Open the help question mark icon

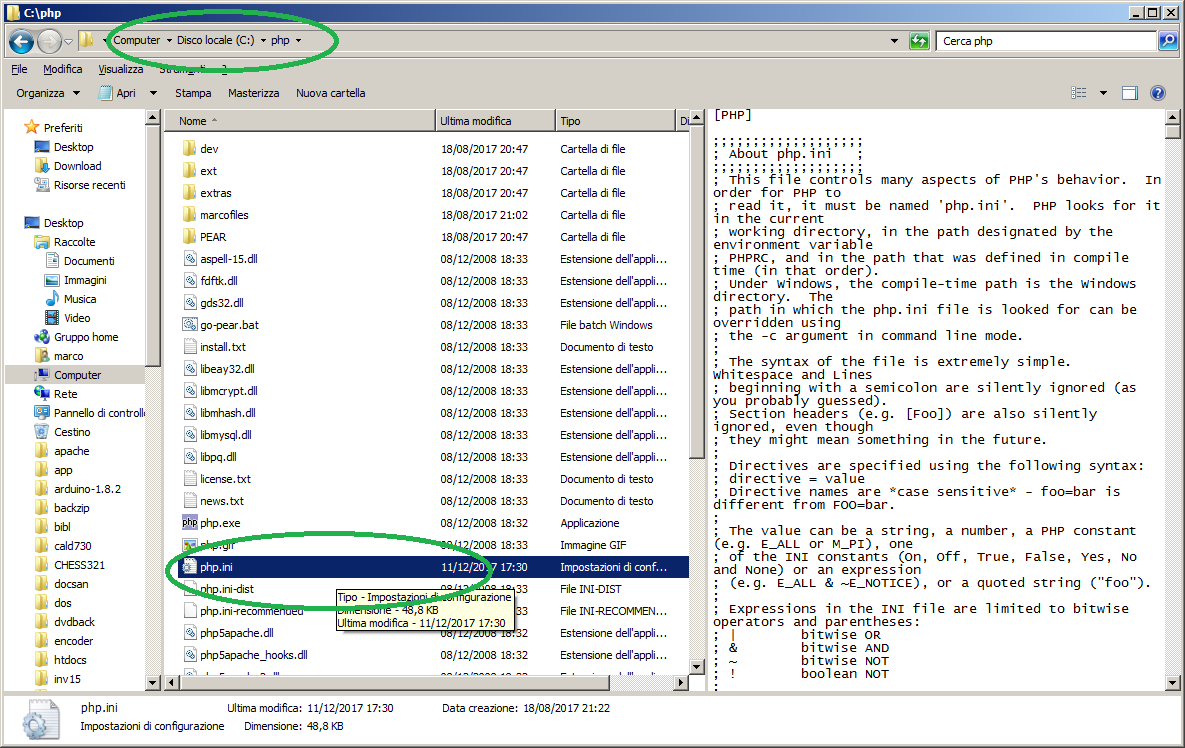click(x=1158, y=93)
